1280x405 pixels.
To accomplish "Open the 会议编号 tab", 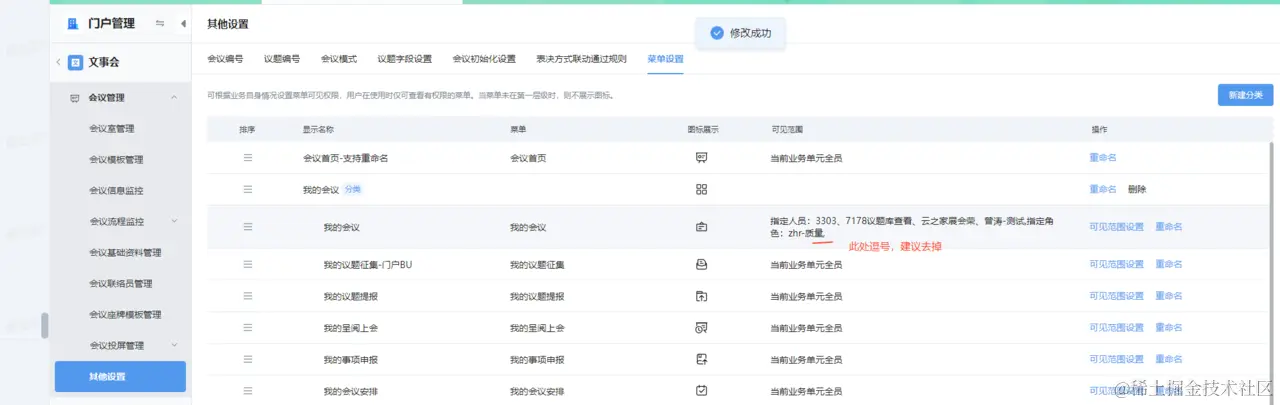I will (225, 59).
